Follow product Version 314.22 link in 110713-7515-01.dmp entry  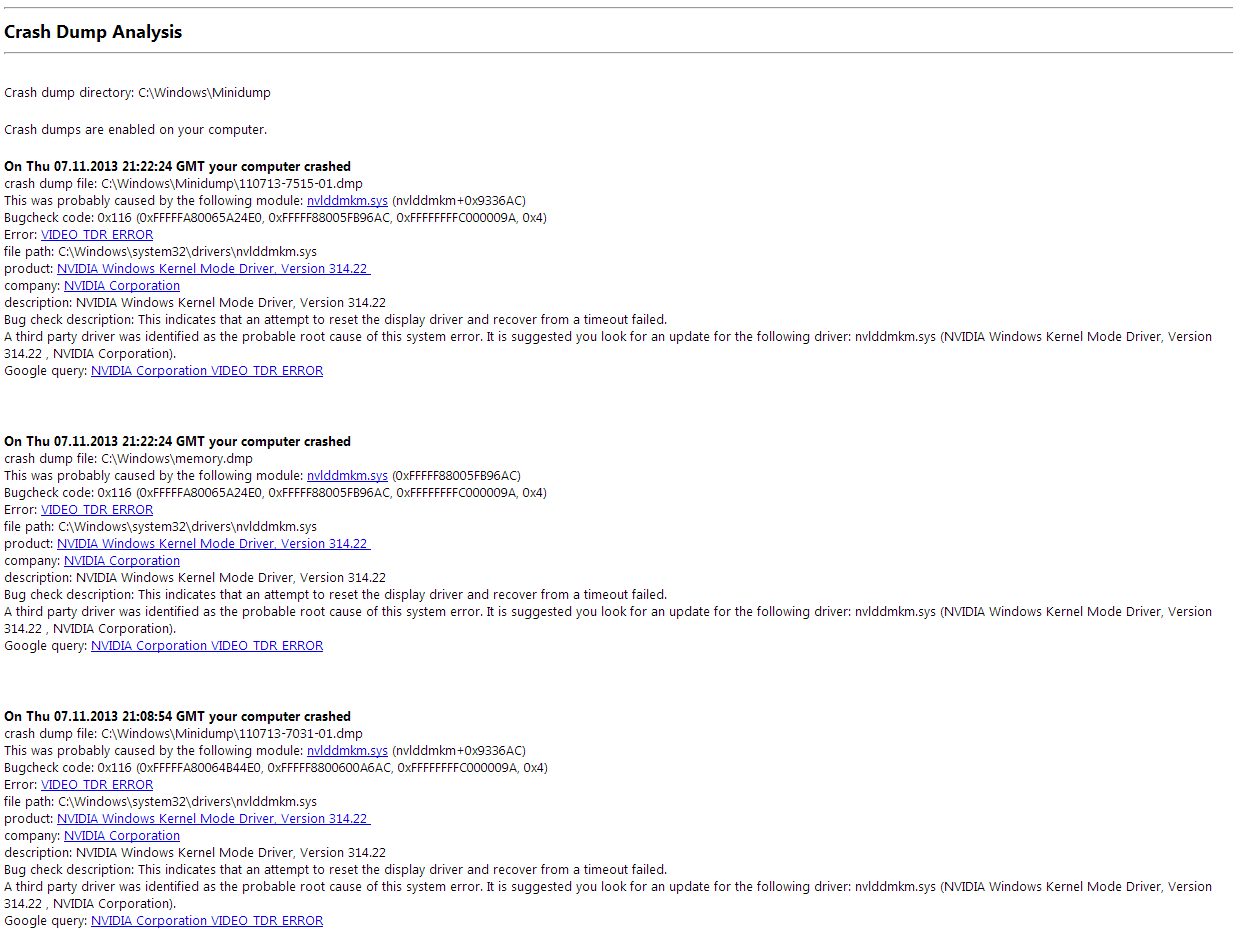point(214,268)
